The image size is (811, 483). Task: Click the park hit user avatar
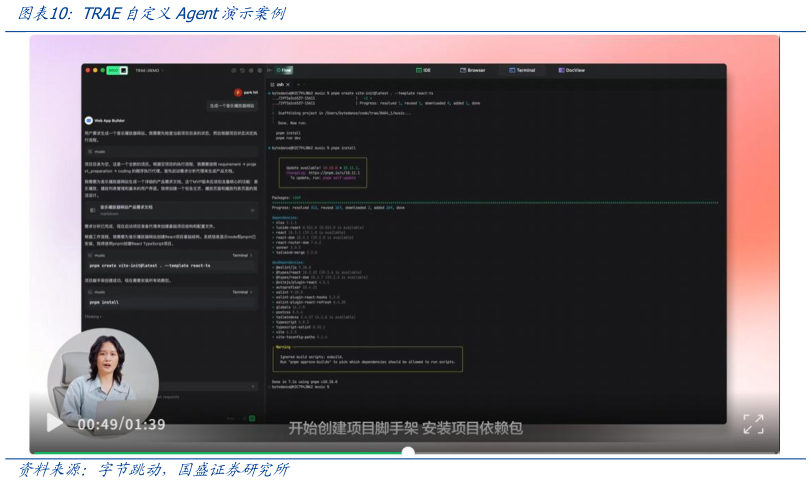pyautogui.click(x=238, y=91)
